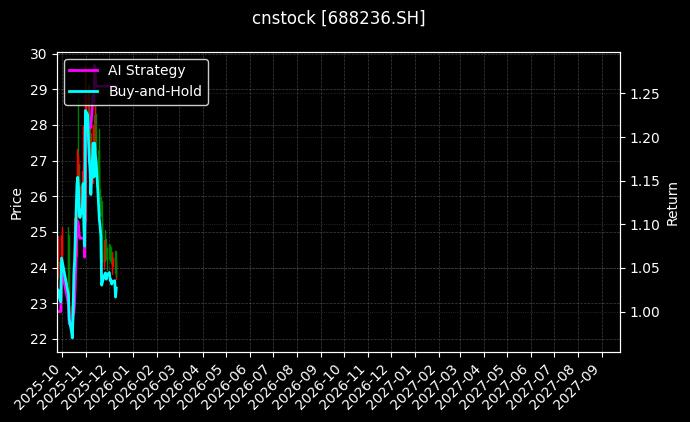Click the 30 tick on Price axis
This screenshot has height=422, width=690.
click(x=40, y=54)
